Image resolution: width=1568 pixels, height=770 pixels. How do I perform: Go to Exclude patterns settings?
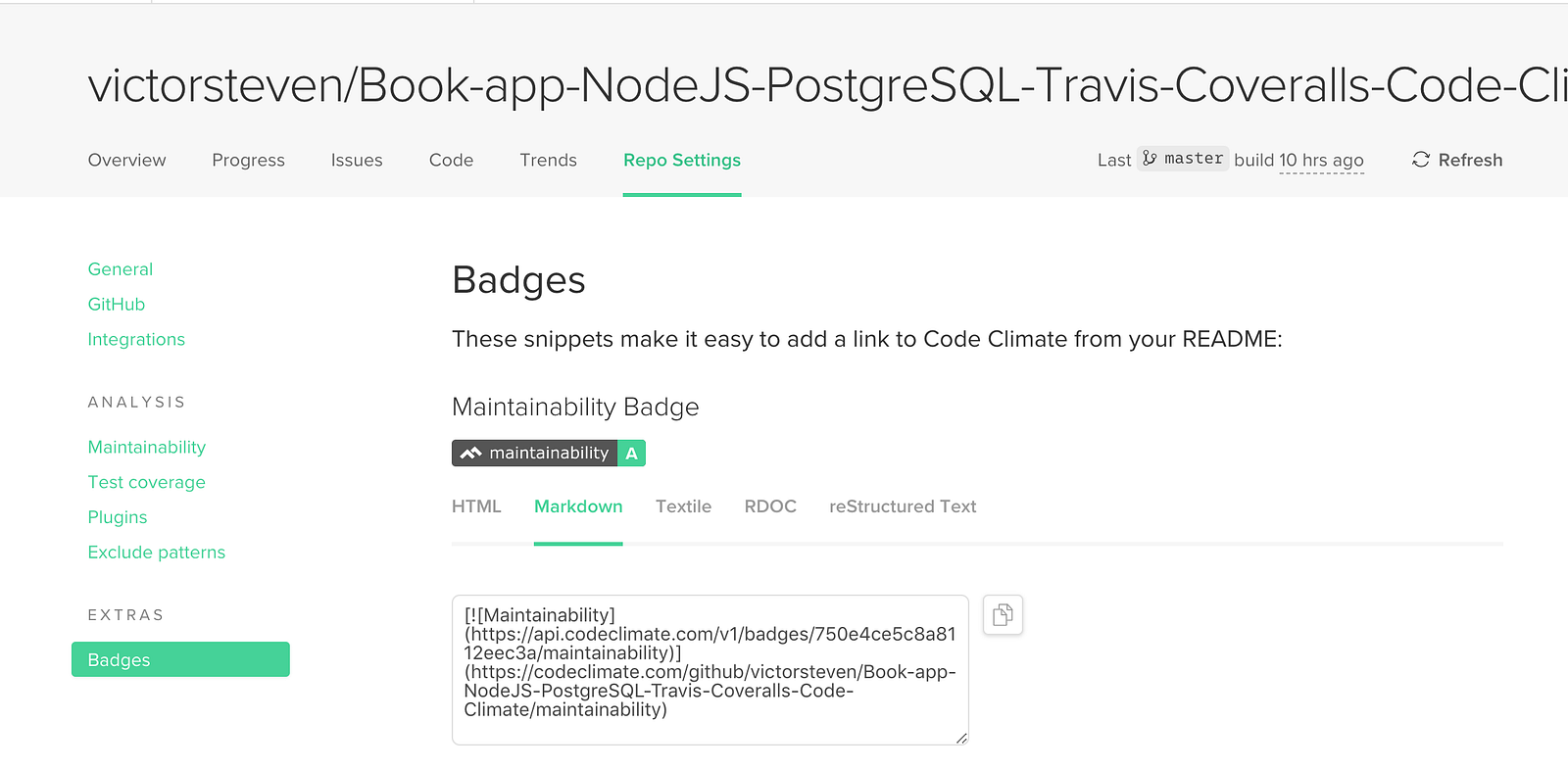pyautogui.click(x=156, y=553)
